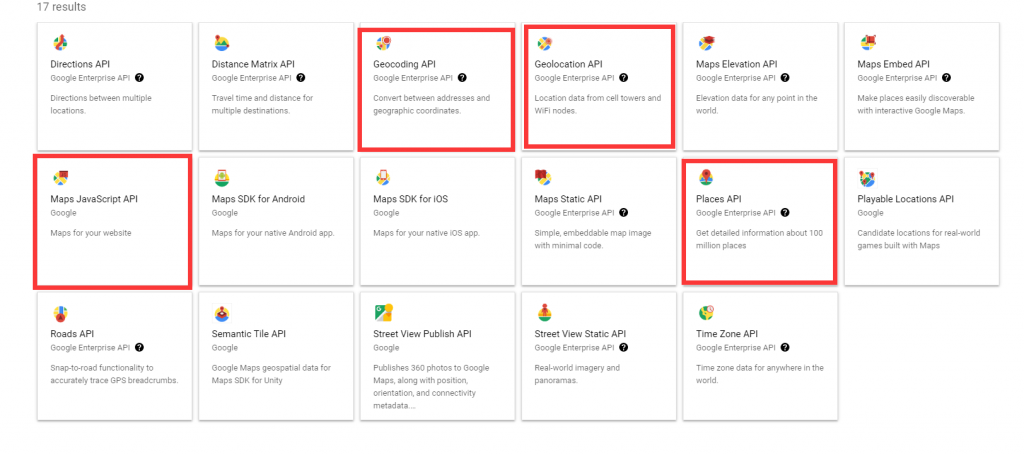Viewport: 1024px width, 455px height.
Task: Click the Street View Publish API icon
Action: pos(383,312)
